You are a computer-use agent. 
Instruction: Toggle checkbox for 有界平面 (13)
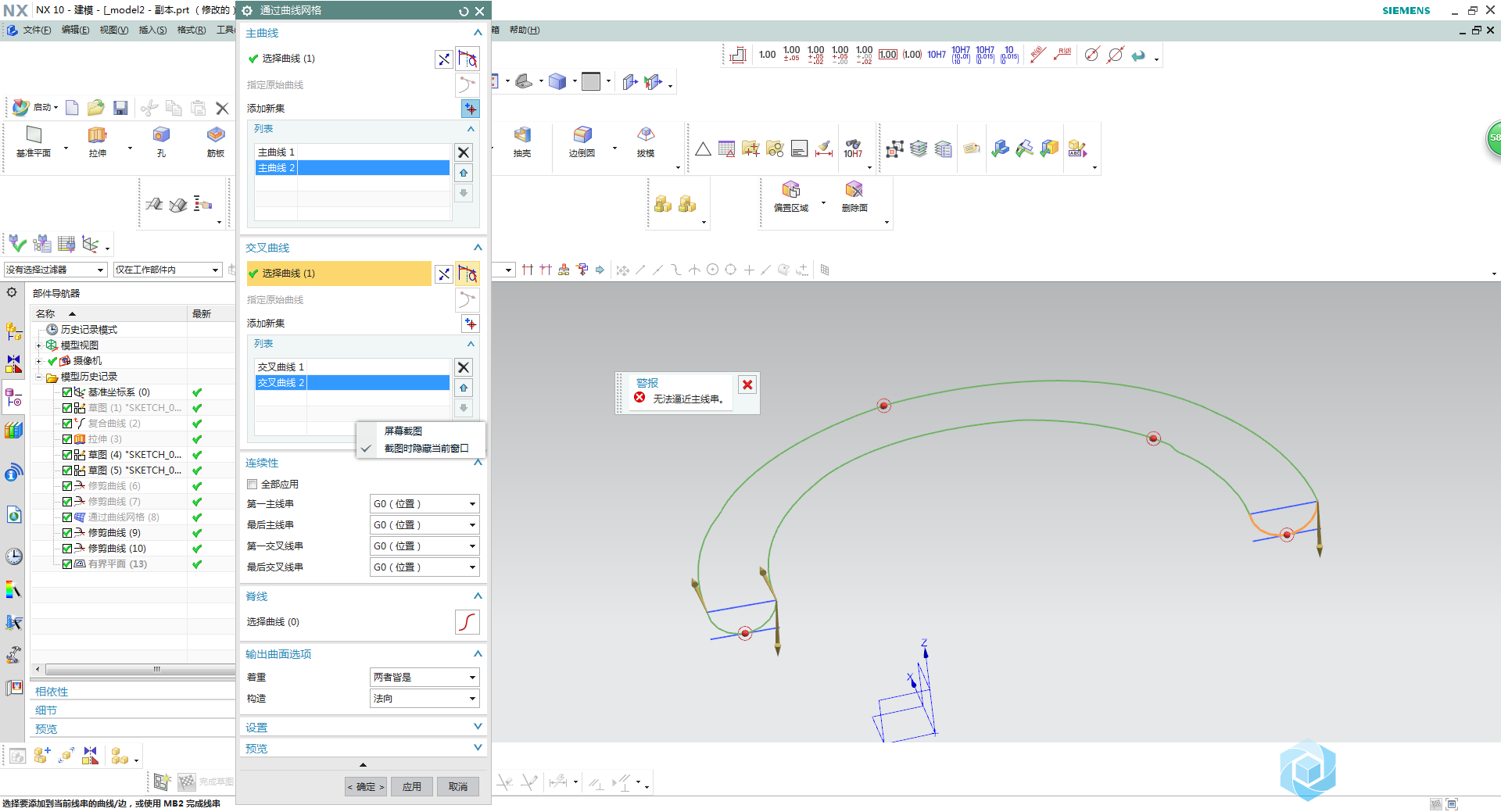click(67, 564)
